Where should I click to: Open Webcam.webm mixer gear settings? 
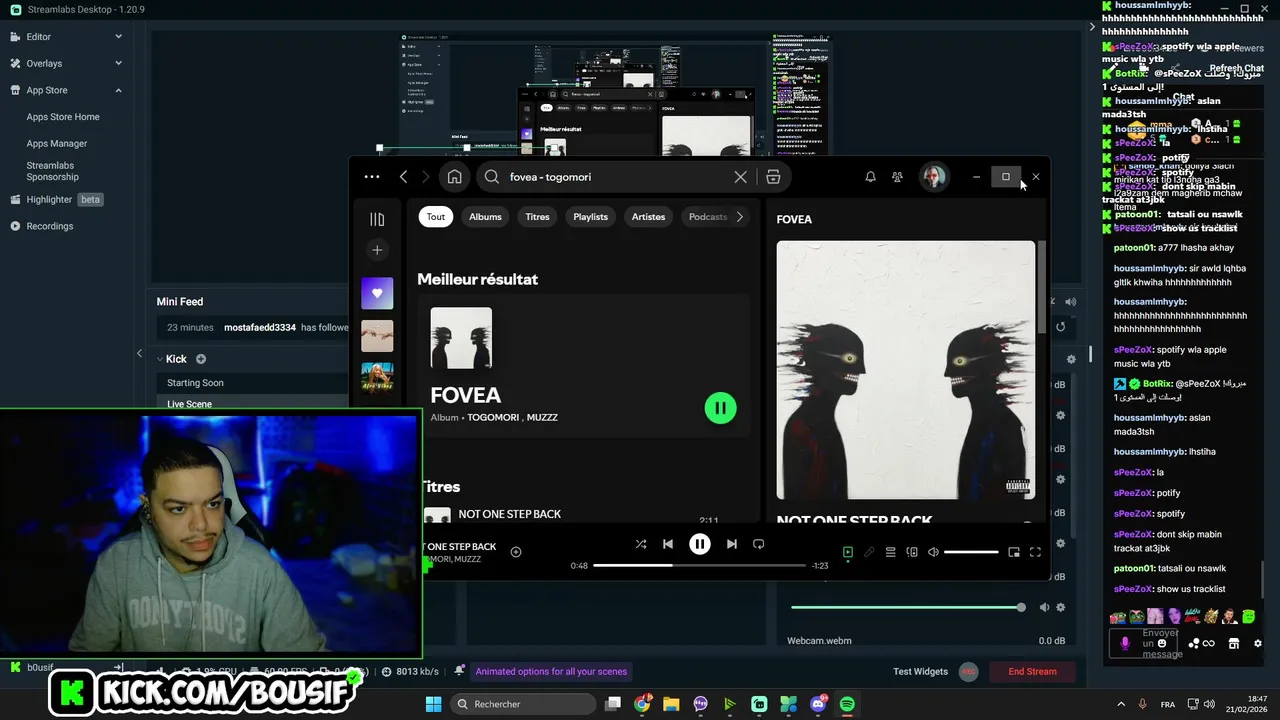pyautogui.click(x=1061, y=607)
